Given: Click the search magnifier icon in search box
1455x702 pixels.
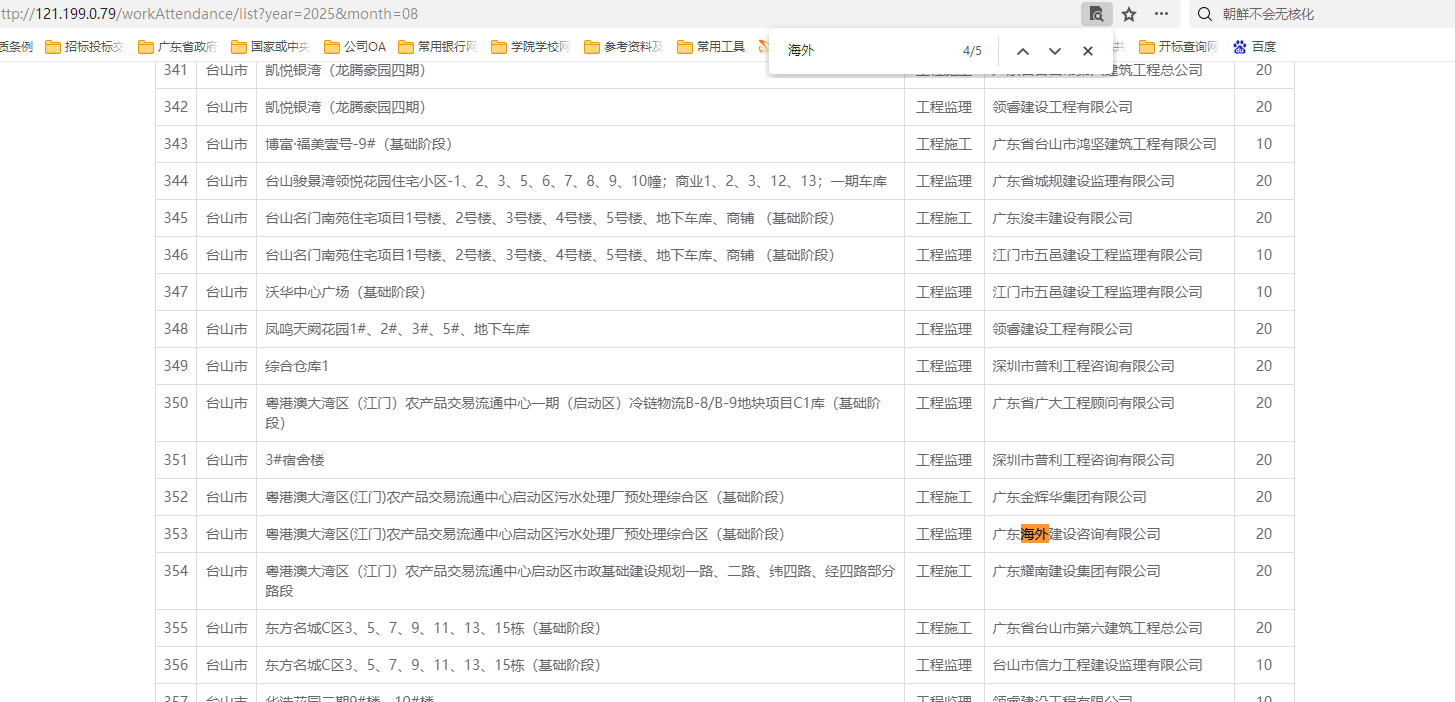Looking at the screenshot, I should [1205, 14].
